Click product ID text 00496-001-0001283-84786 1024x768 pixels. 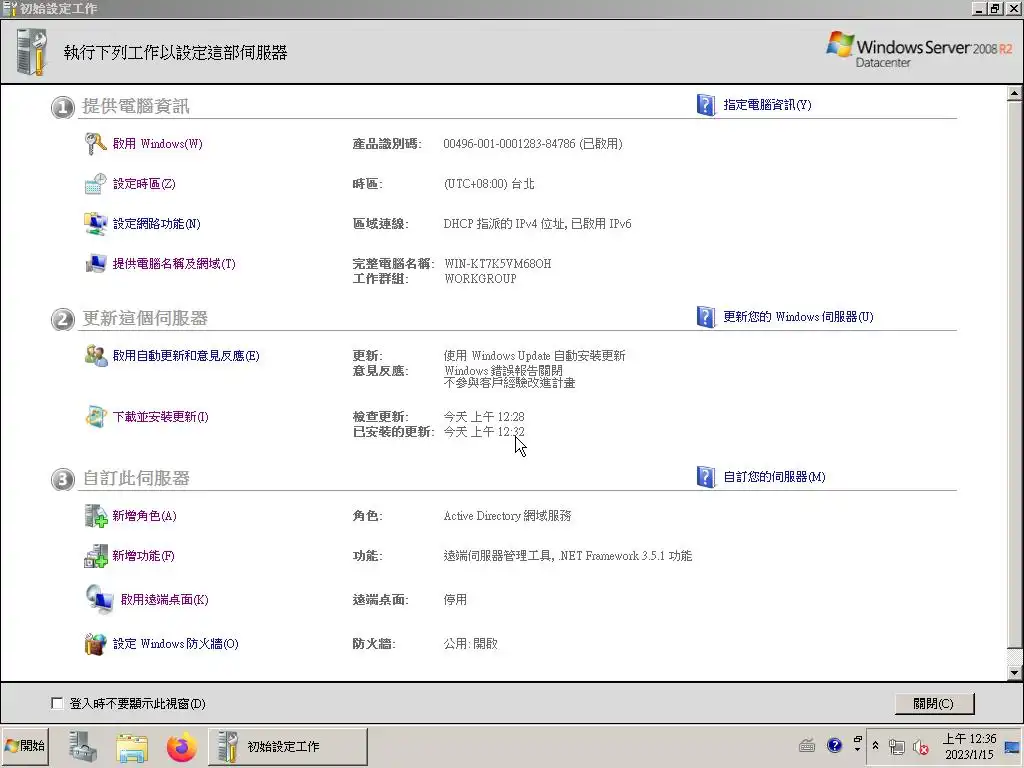[509, 144]
